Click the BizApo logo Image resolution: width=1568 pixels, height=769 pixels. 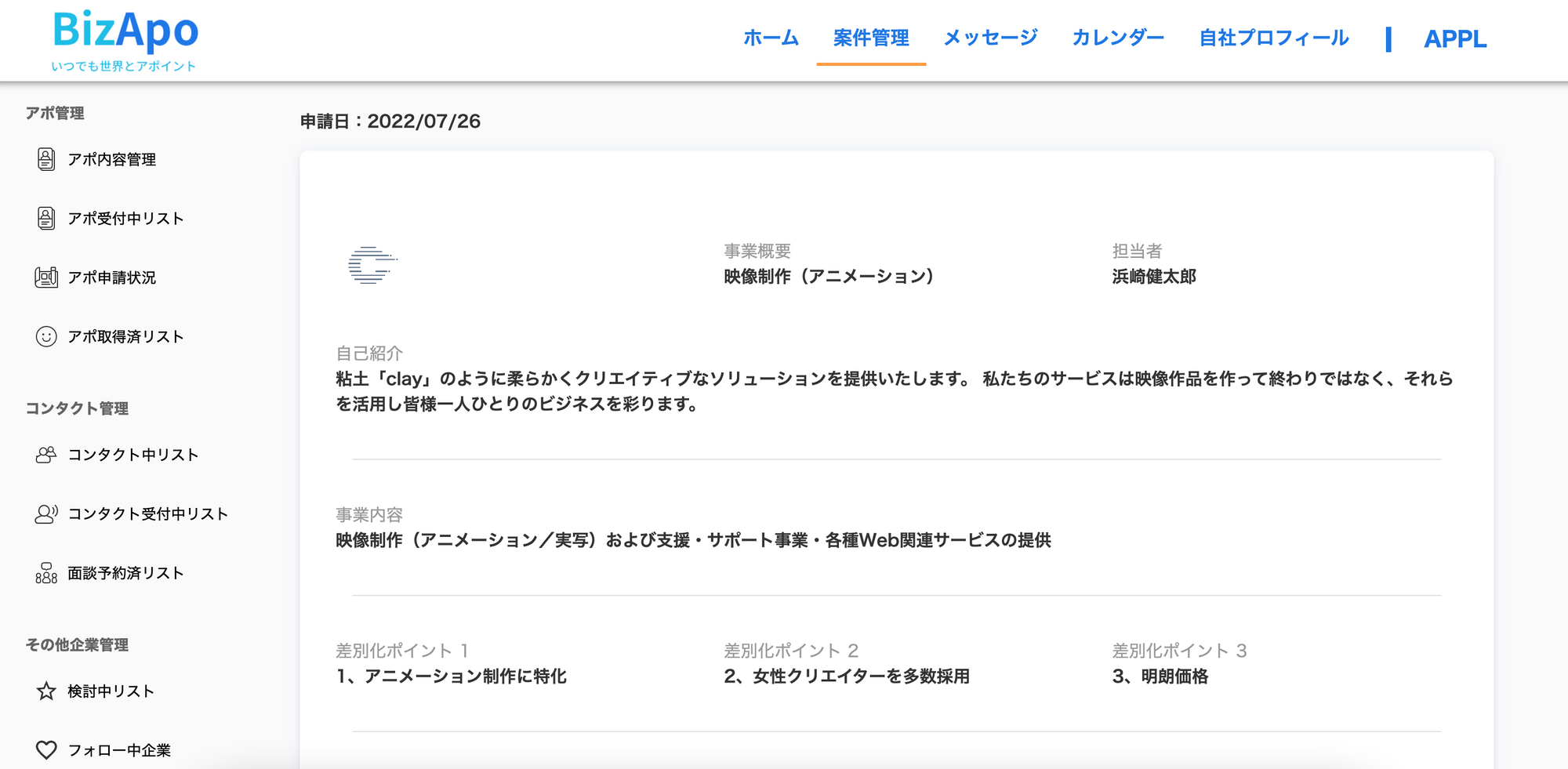[125, 31]
